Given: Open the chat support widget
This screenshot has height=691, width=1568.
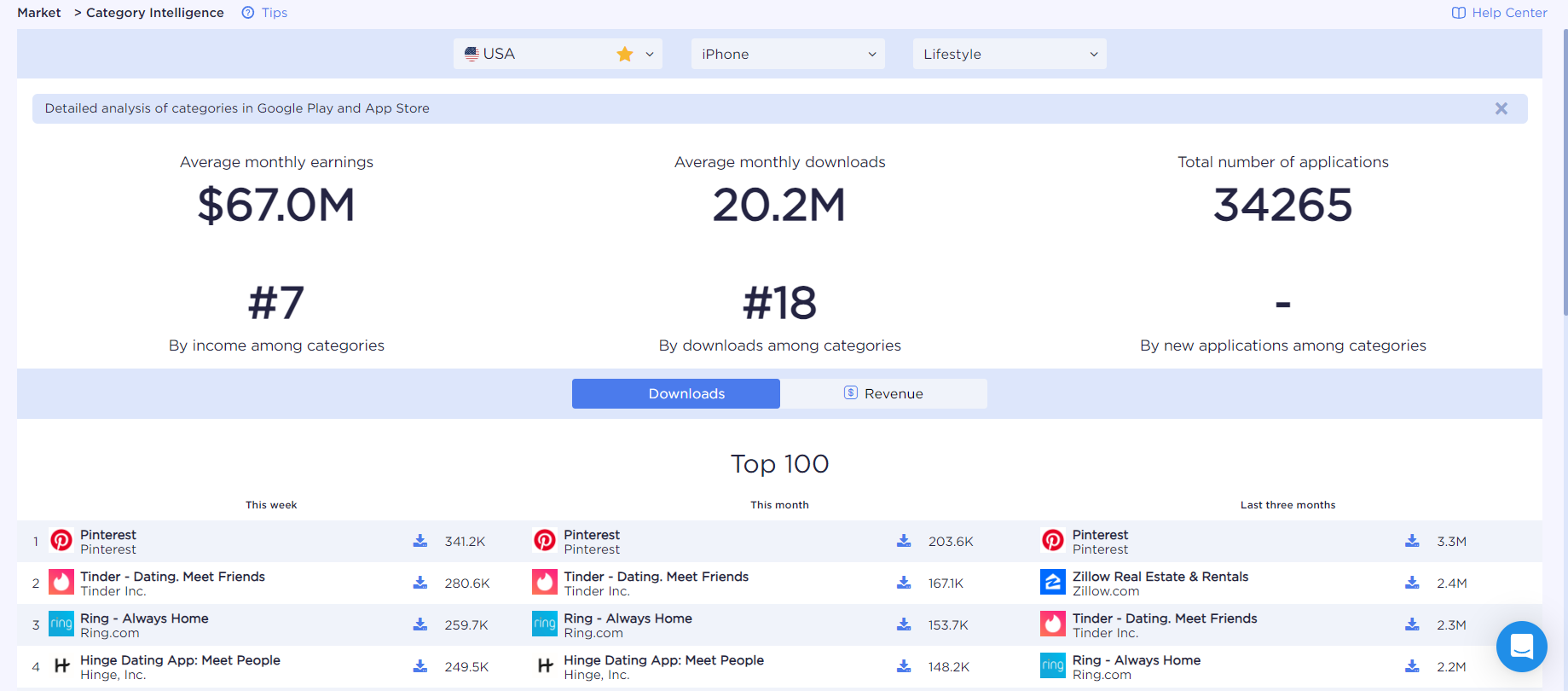Looking at the screenshot, I should 1522,647.
